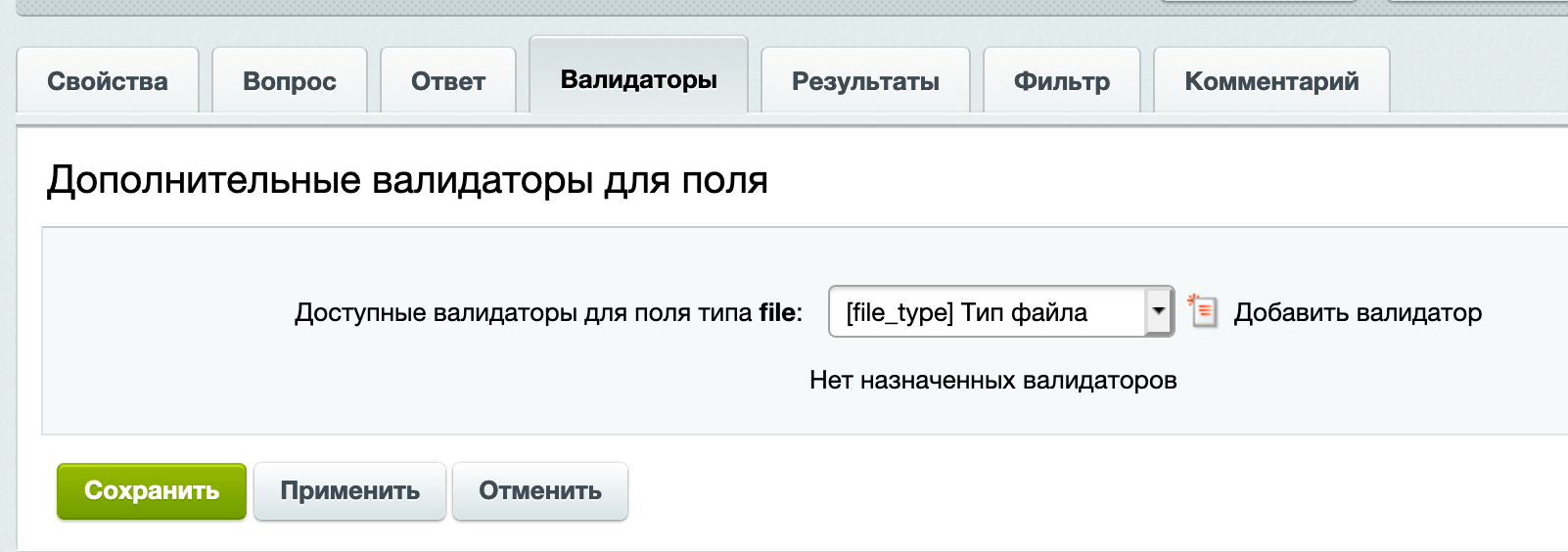Switch to the Вопрос tab
The width and height of the screenshot is (1568, 552).
(290, 81)
